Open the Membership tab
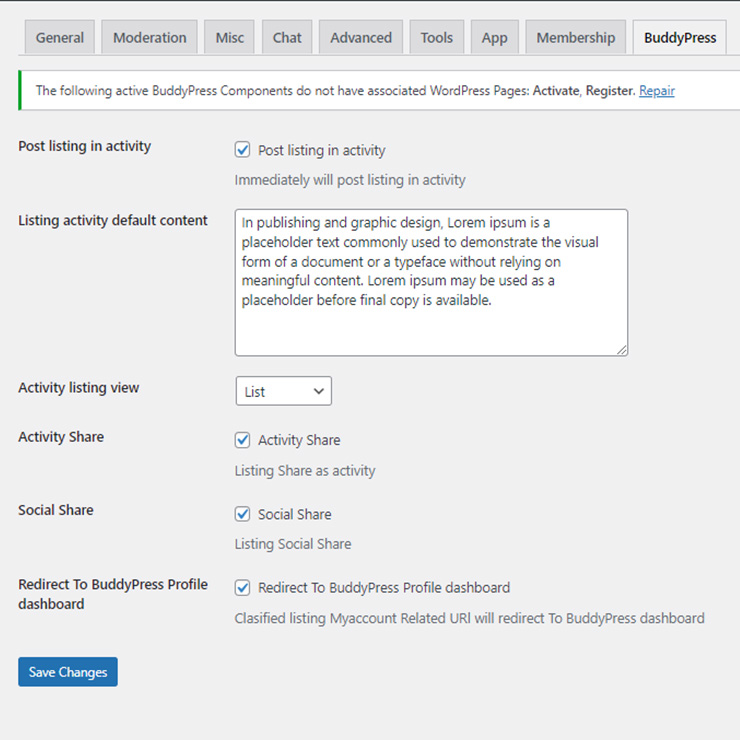Viewport: 740px width, 740px height. point(576,37)
